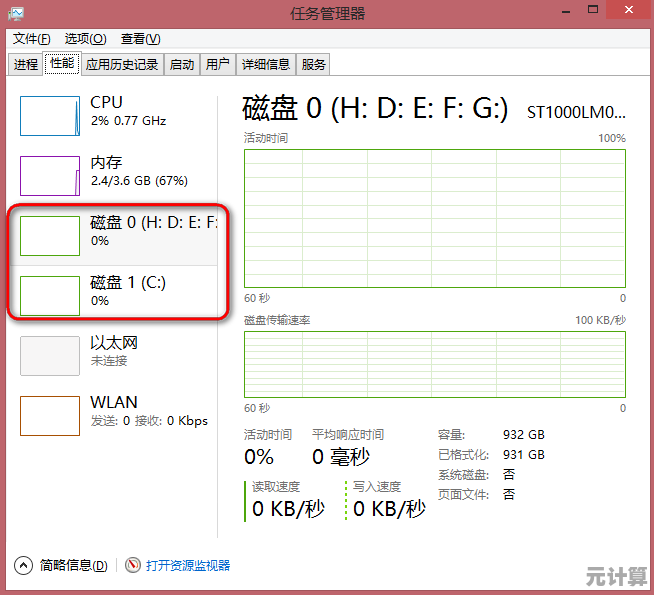Screen dimensions: 654x595
Task: Click the 页面文件 否 value
Action: coord(509,495)
